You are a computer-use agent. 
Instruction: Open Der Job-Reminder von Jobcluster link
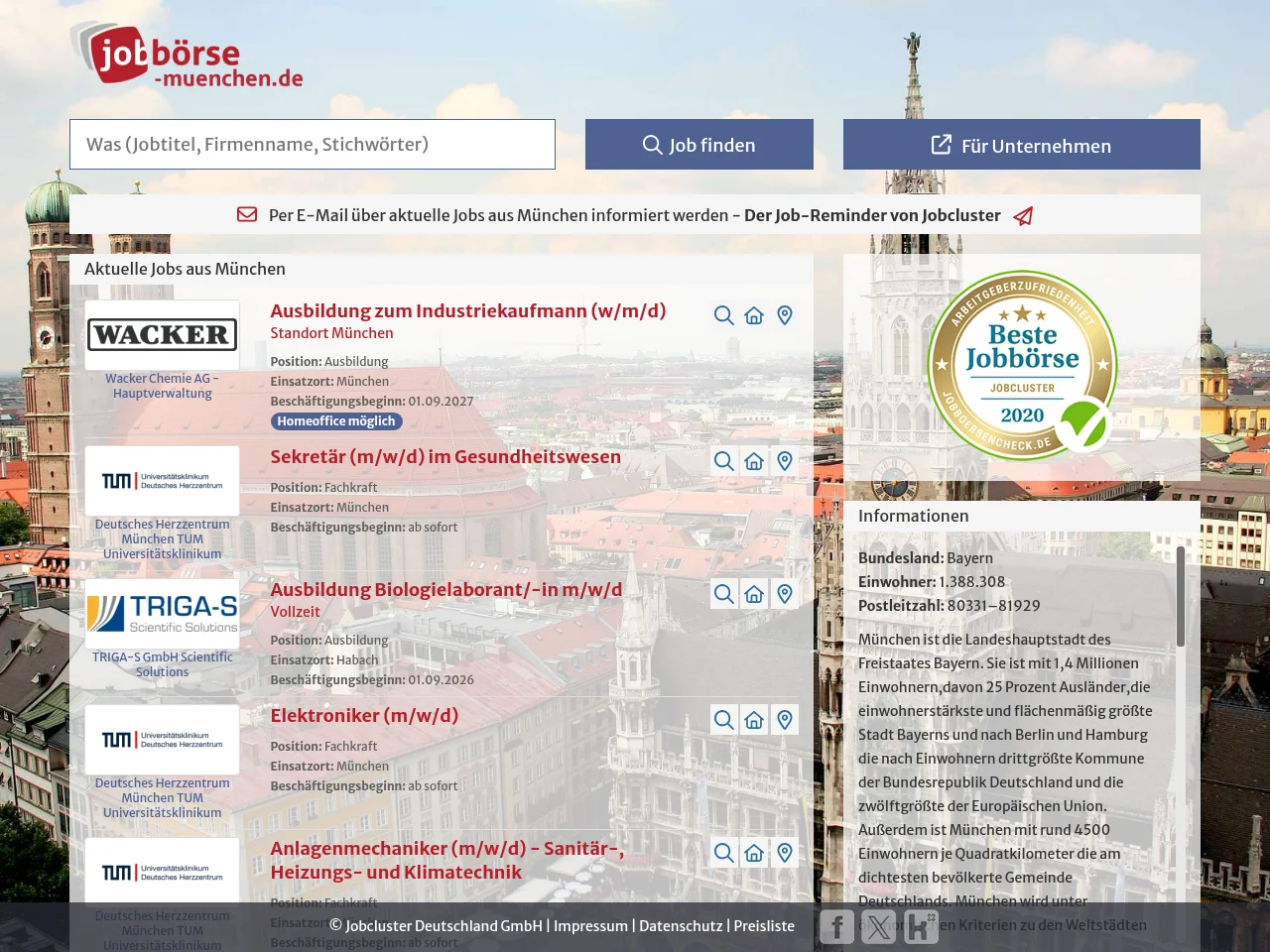[872, 215]
